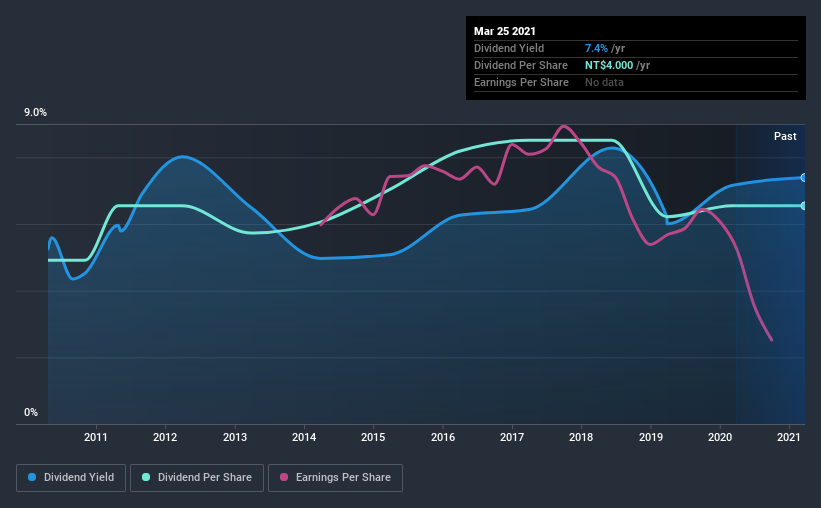The image size is (821, 508).
Task: Click the 9.0% y-axis label
Action: point(35,113)
